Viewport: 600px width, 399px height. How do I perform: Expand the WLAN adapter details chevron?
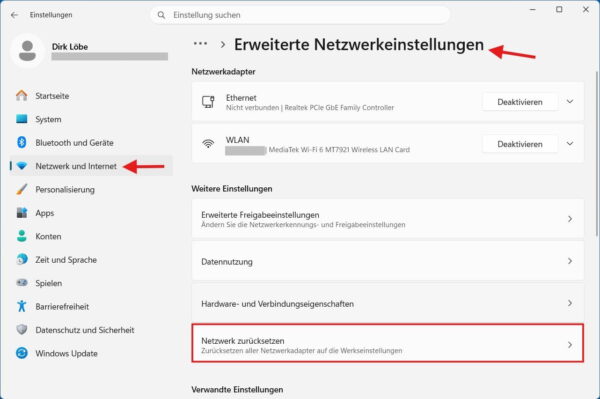570,144
